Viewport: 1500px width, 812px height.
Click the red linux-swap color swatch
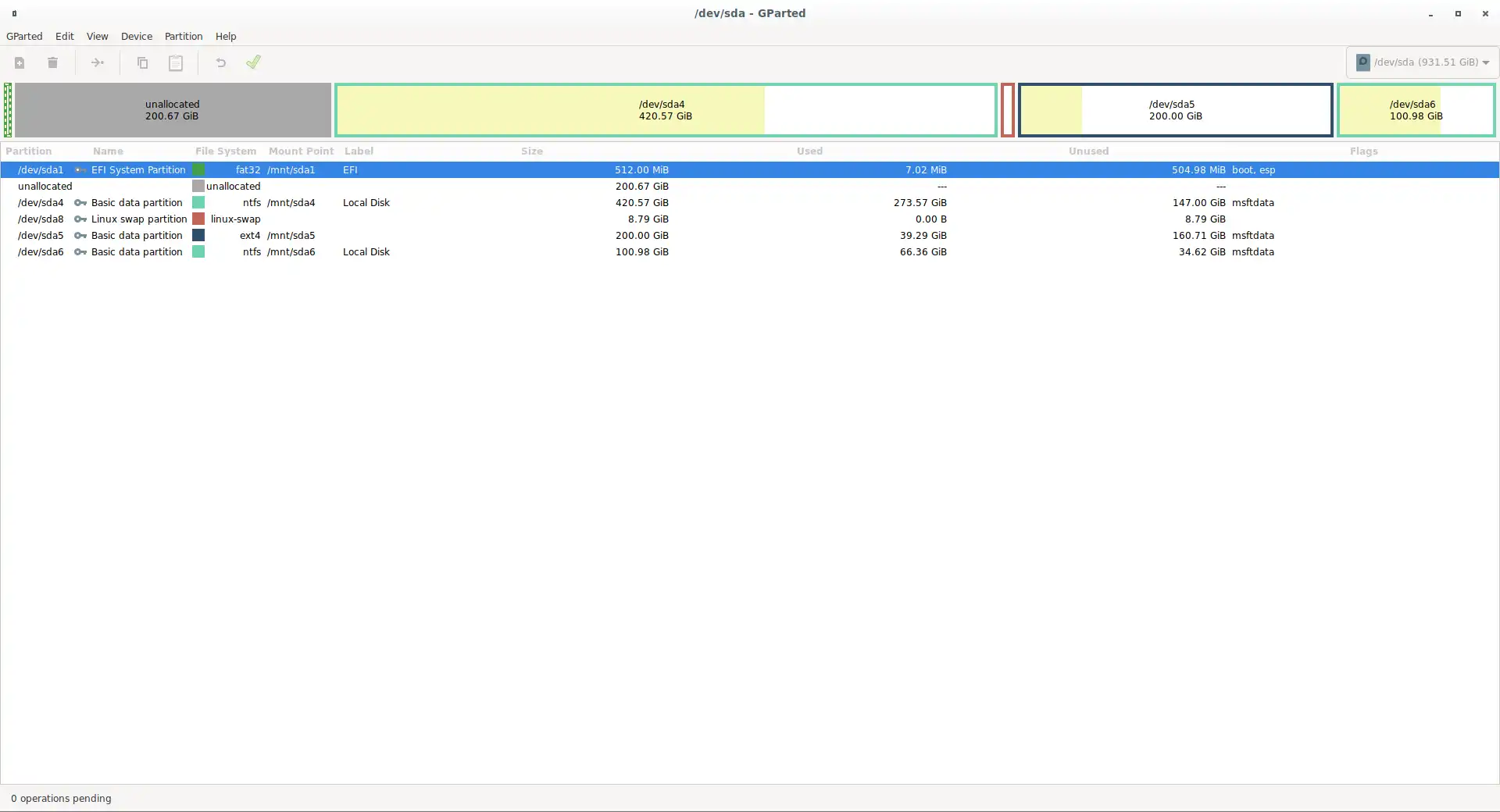198,219
